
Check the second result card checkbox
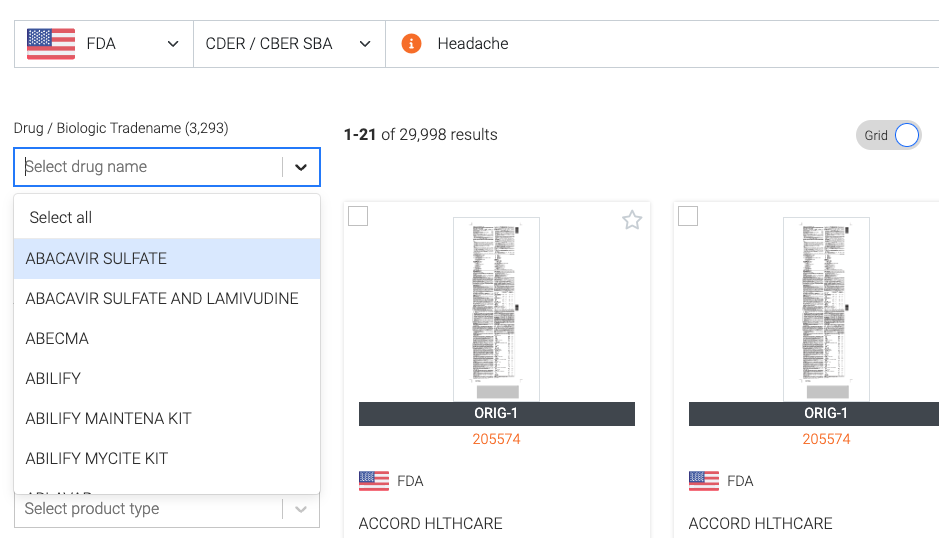click(688, 216)
